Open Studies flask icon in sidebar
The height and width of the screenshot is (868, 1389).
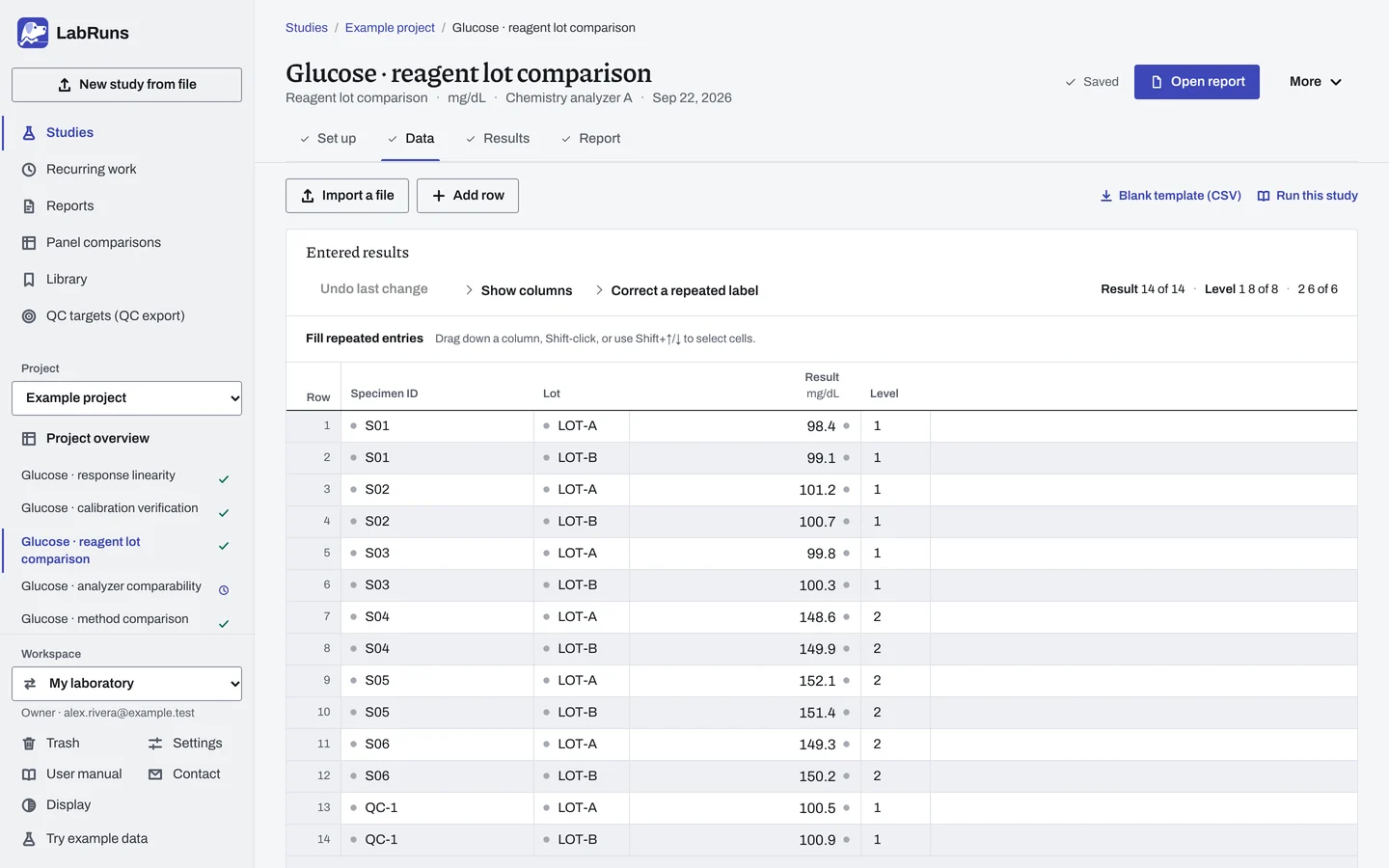click(29, 133)
